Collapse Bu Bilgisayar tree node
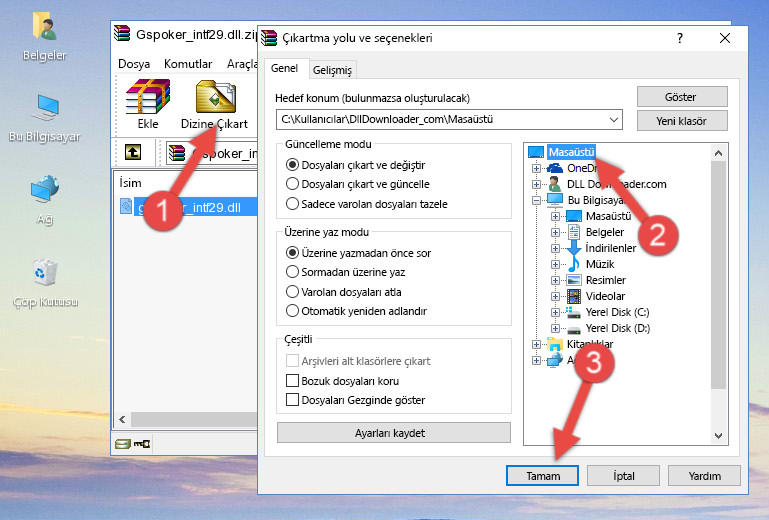The image size is (769, 520). tap(536, 200)
